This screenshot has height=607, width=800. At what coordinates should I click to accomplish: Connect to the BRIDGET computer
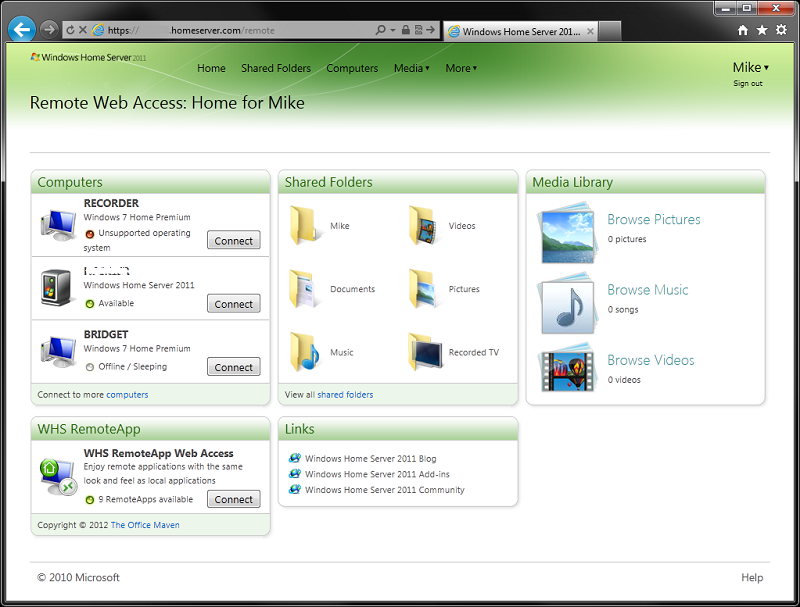click(234, 367)
